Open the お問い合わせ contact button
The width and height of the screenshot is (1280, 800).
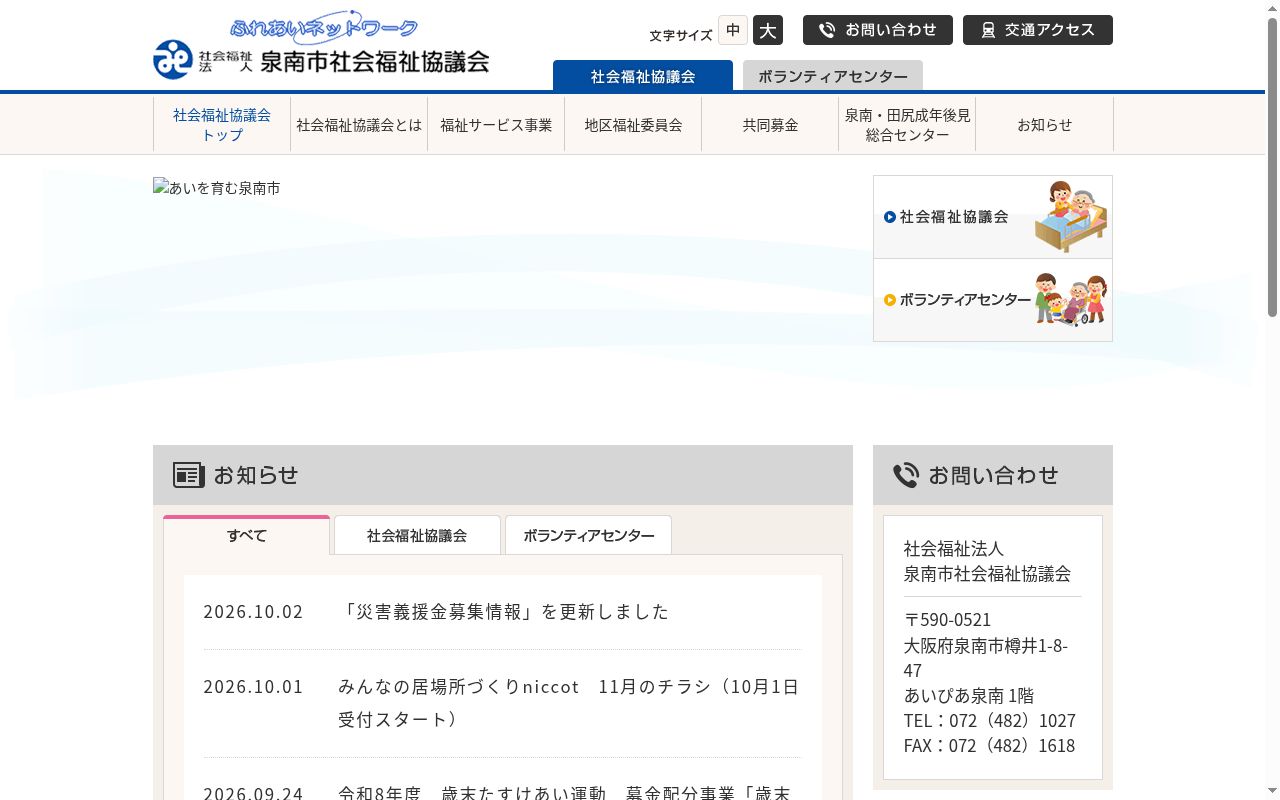tap(878, 30)
